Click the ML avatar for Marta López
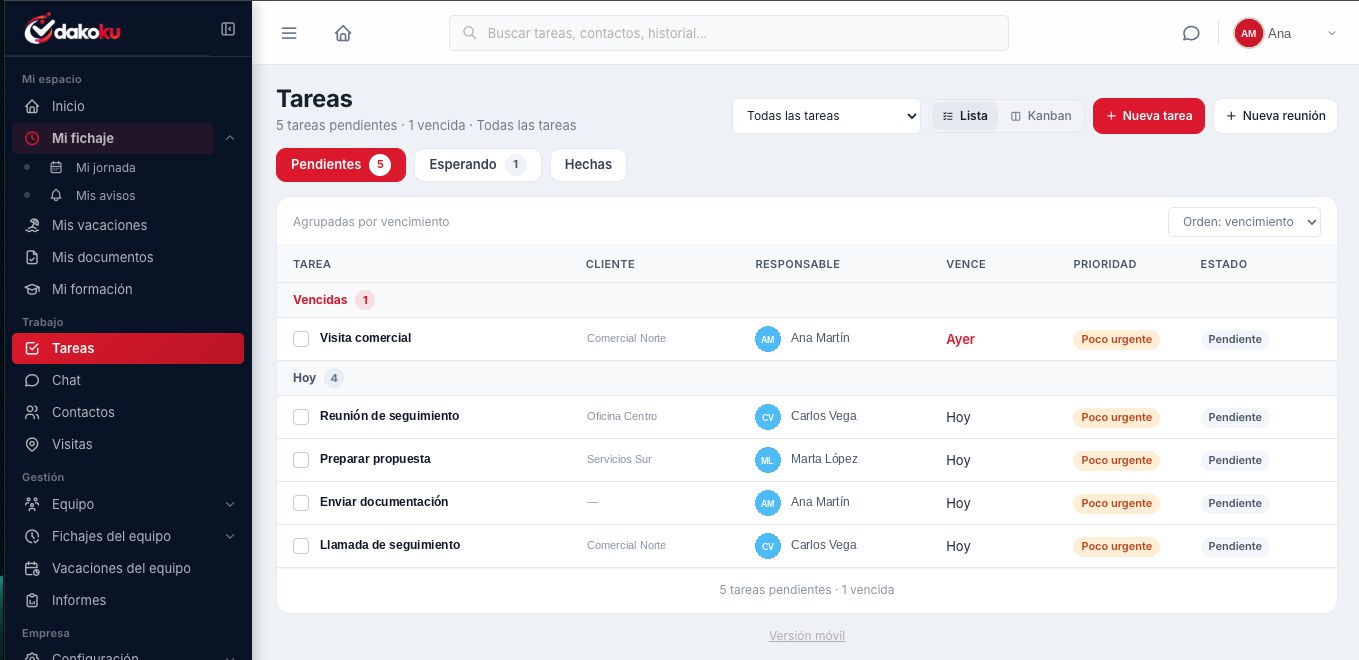The height and width of the screenshot is (660, 1359). (768, 460)
